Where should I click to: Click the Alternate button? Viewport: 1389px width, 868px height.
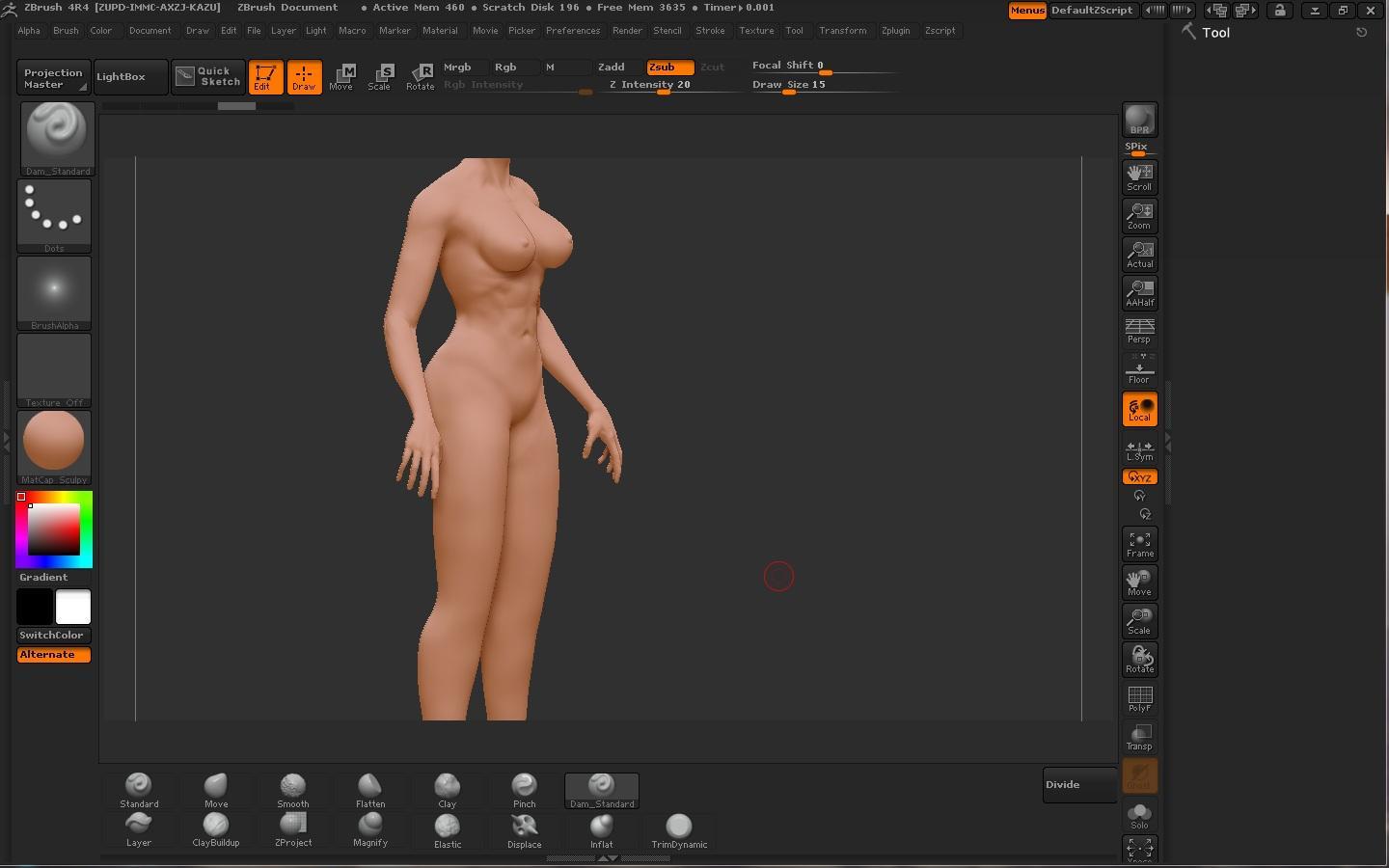click(x=54, y=655)
